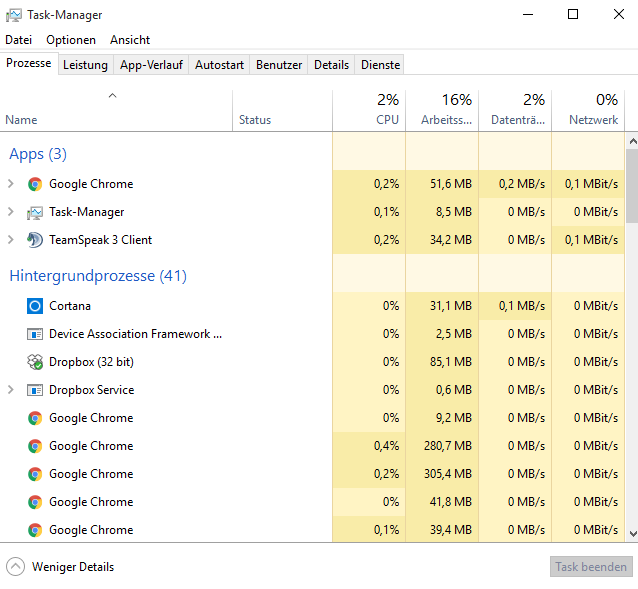Image resolution: width=638 pixels, height=589 pixels.
Task: Expand the Dropbox Service process
Action: pos(11,390)
